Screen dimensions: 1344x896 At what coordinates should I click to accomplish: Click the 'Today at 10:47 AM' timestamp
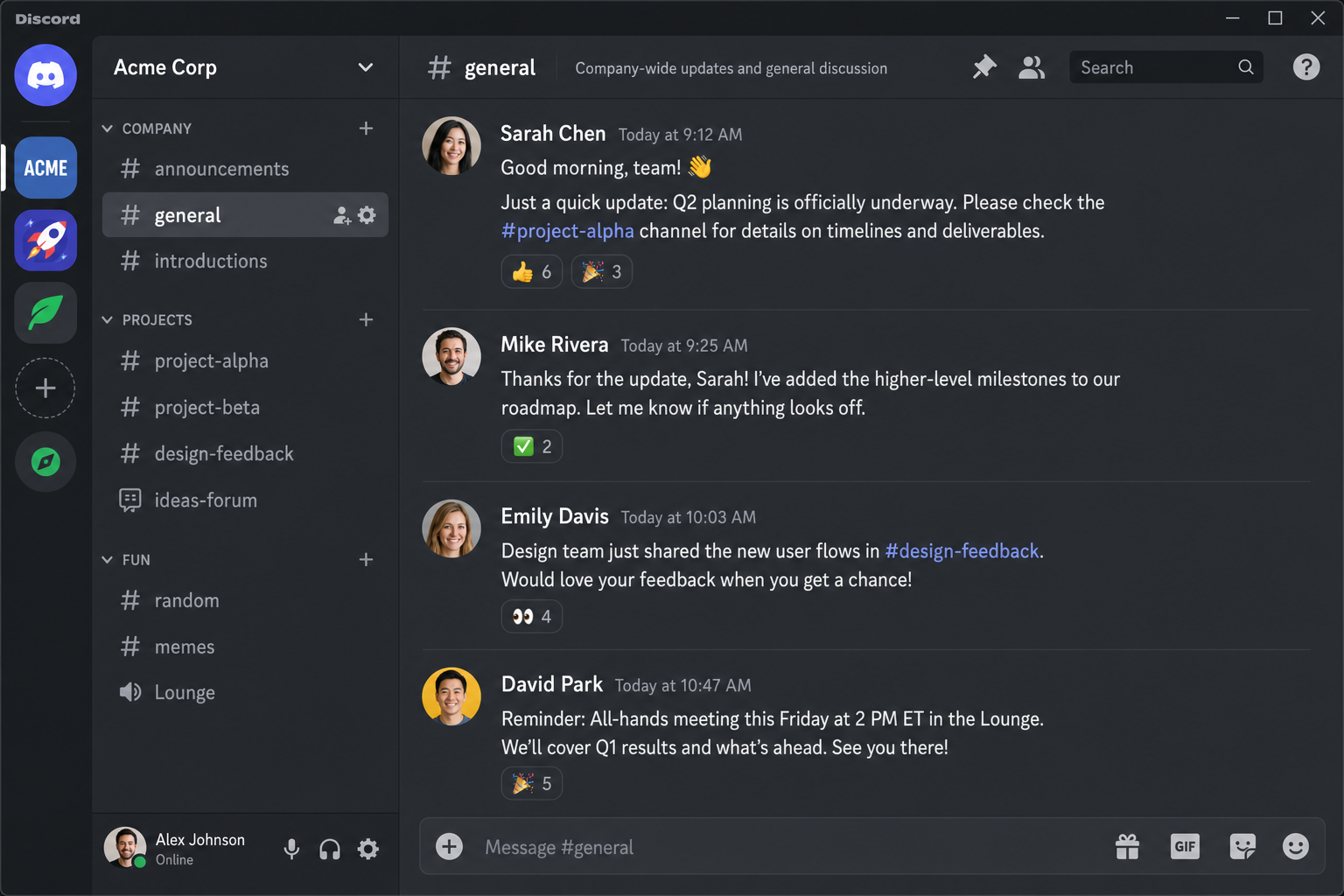point(682,686)
